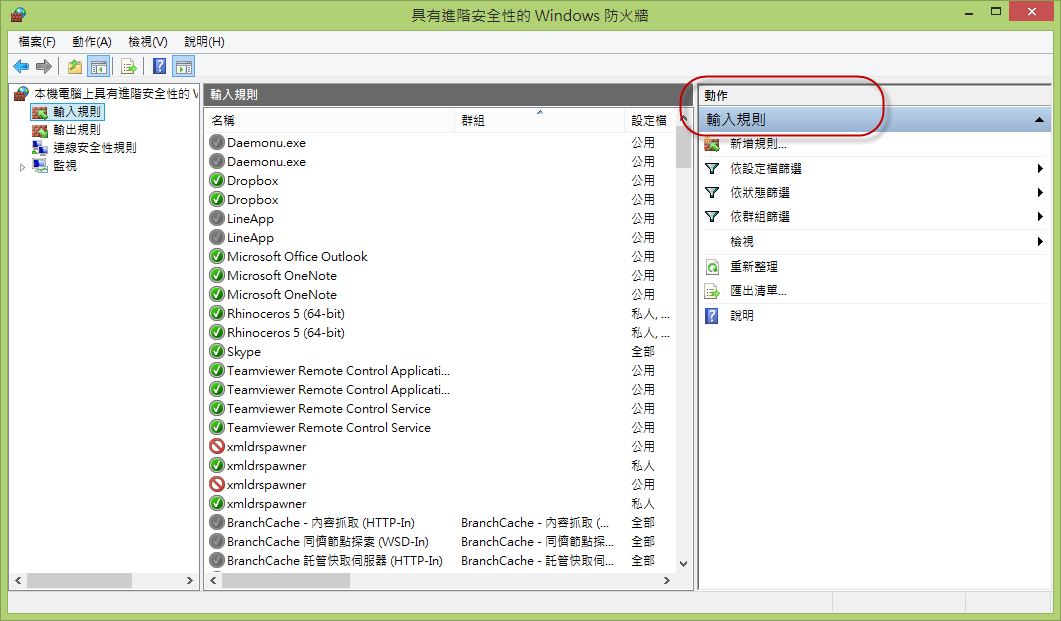Open the 依群組篩選 submenu arrow

pos(1040,216)
